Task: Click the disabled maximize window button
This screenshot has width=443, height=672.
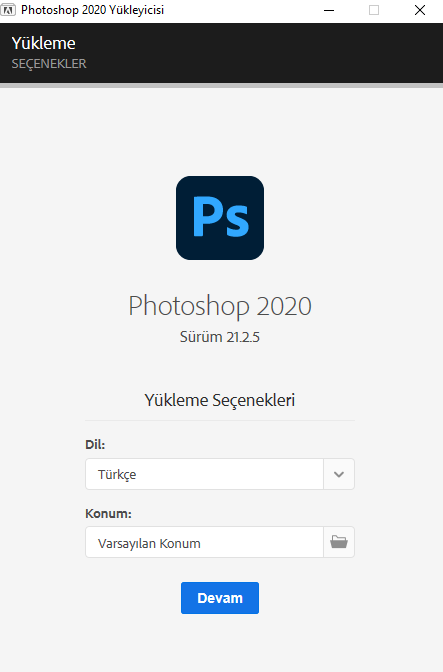Action: click(374, 10)
